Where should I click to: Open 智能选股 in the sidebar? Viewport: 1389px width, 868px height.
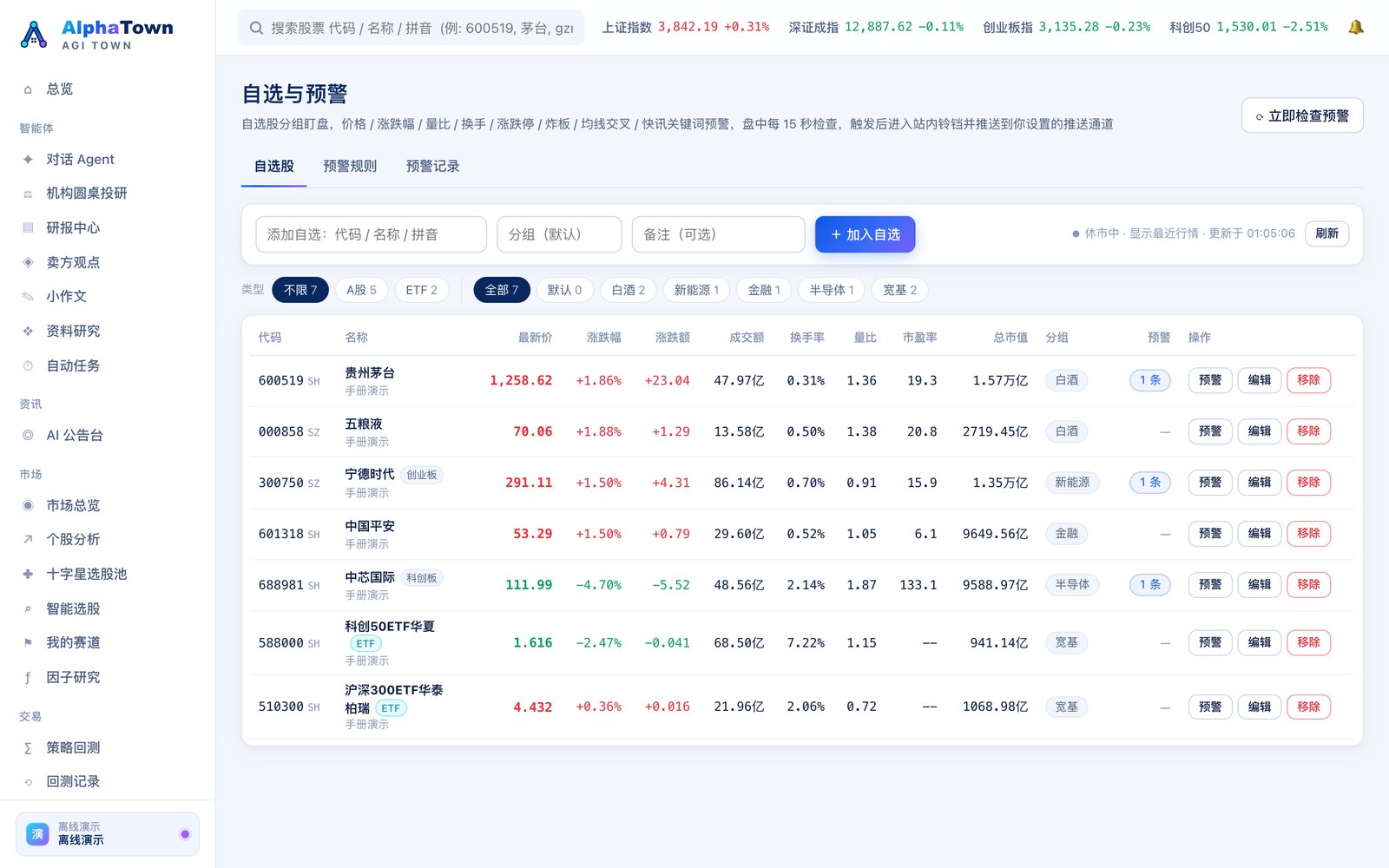(108, 608)
